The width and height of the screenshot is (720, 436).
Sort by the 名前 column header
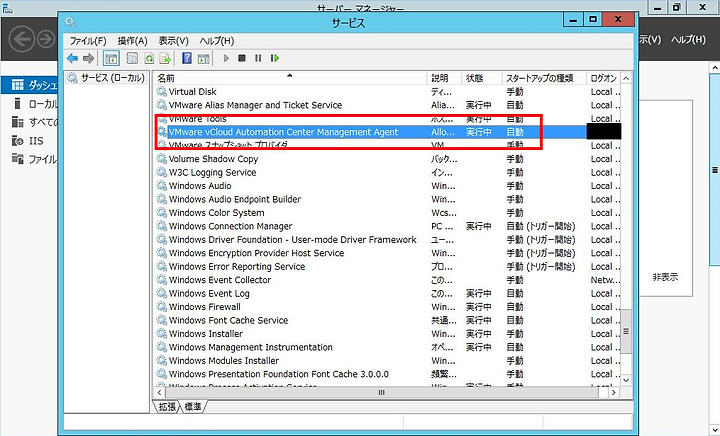[x=291, y=78]
